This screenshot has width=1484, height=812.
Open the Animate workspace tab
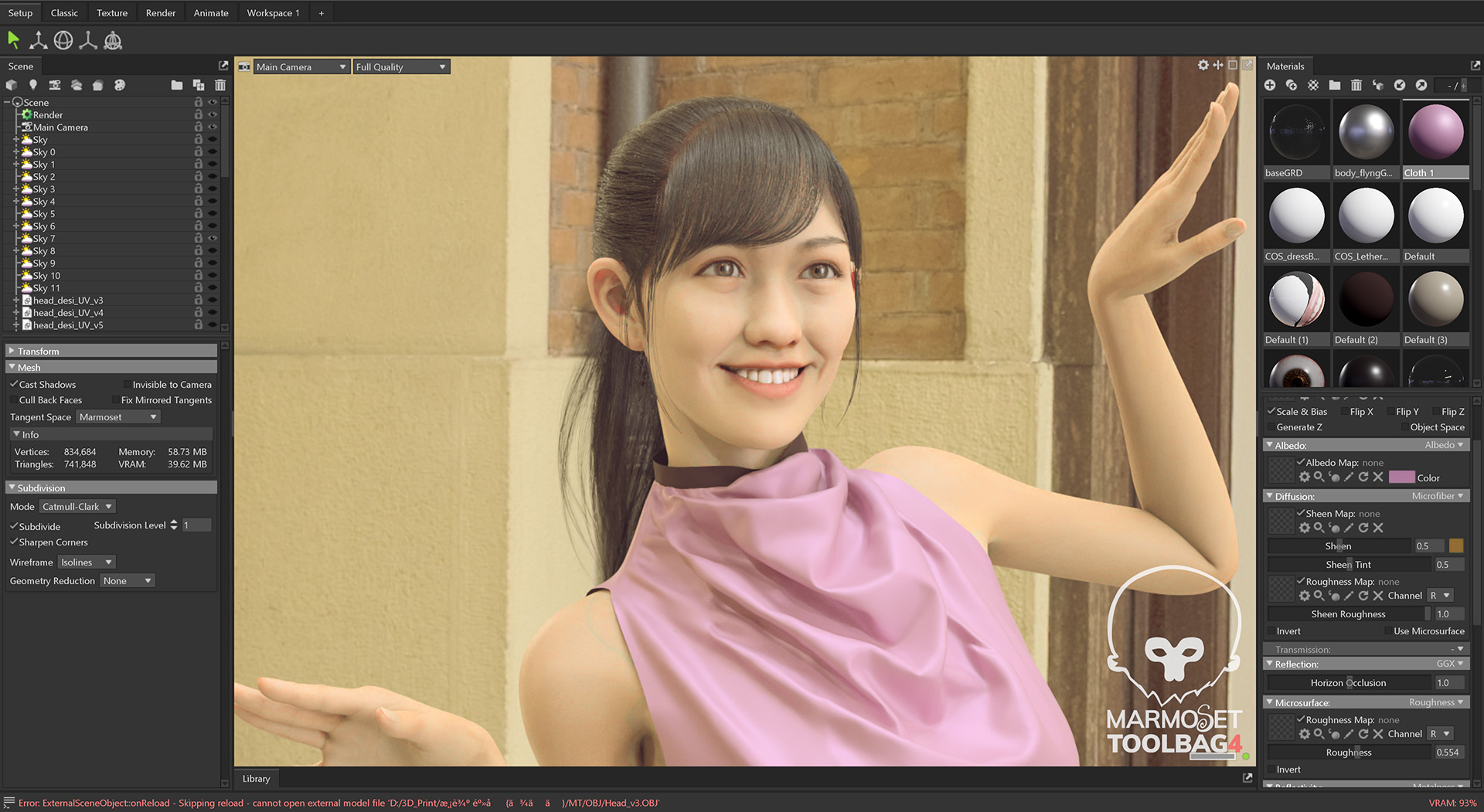(210, 13)
